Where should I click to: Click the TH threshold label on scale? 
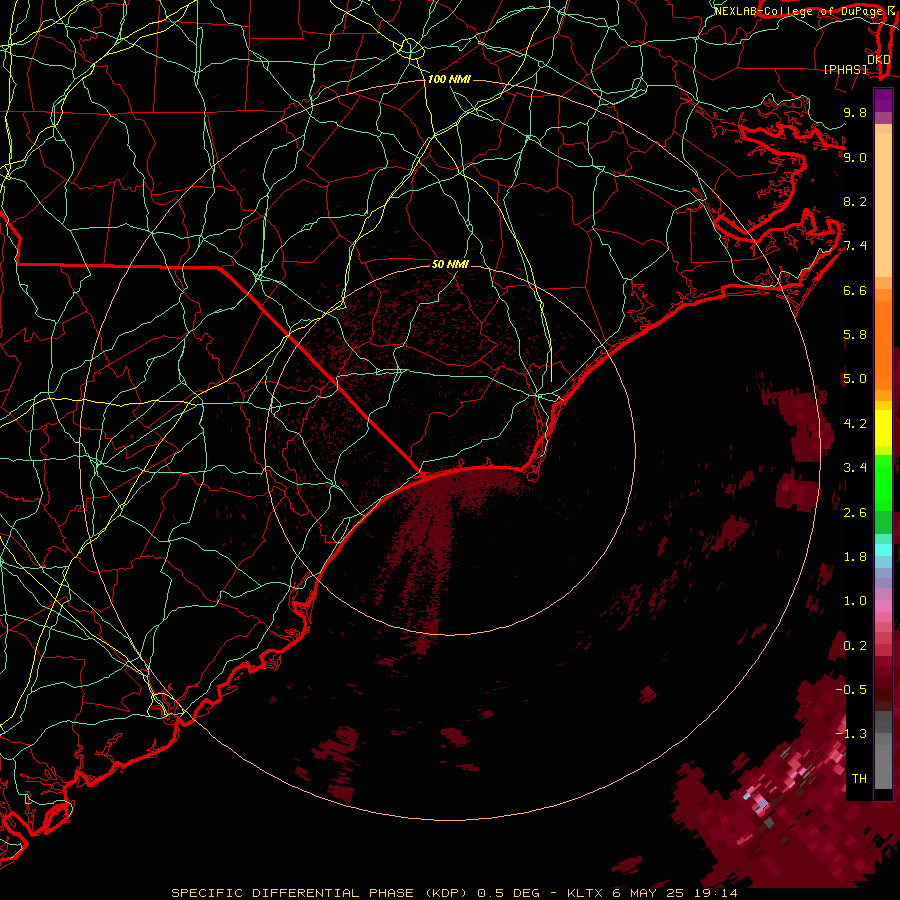pos(859,779)
